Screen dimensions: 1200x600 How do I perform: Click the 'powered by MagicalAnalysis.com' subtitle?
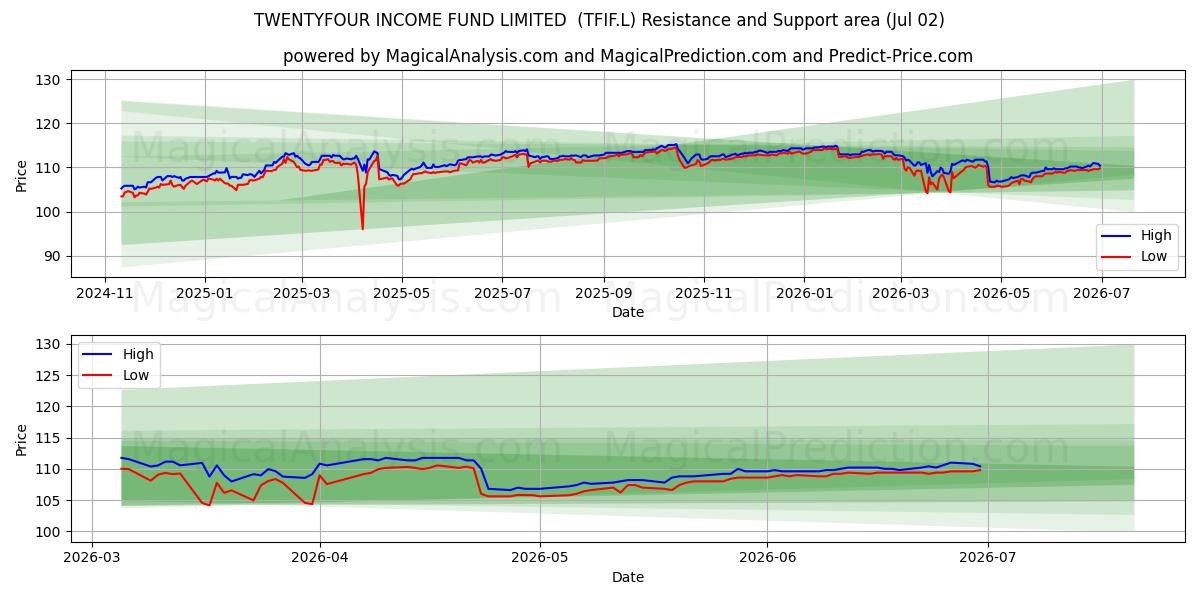click(x=628, y=56)
